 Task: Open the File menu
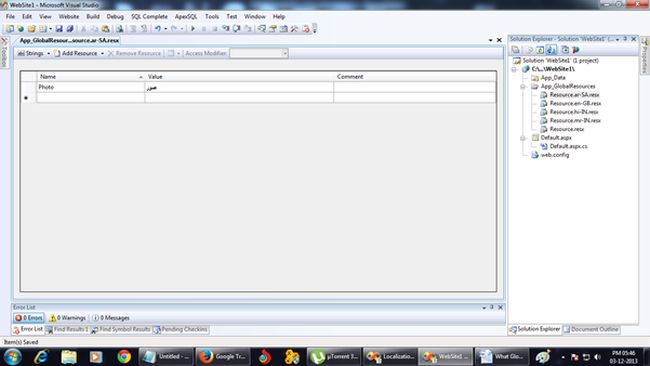pyautogui.click(x=10, y=17)
